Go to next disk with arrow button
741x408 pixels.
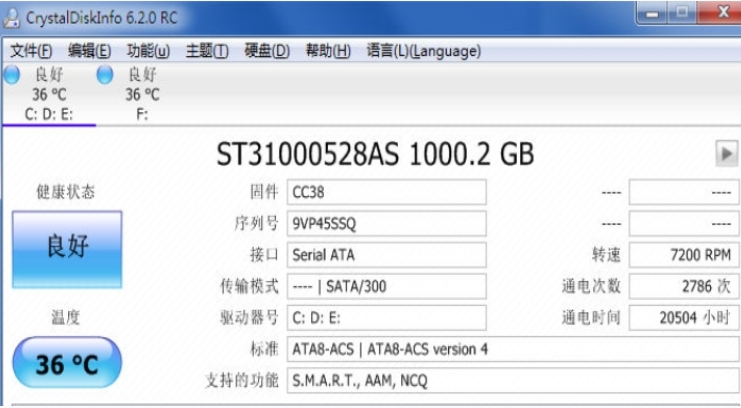(726, 153)
